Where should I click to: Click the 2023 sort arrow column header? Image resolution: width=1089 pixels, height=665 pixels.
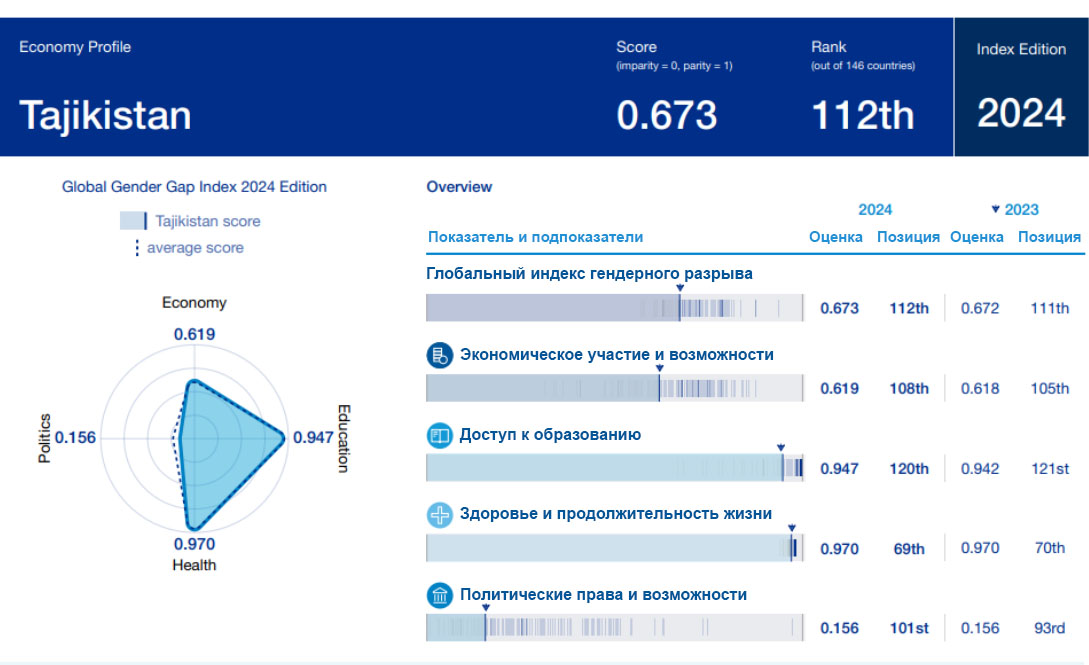click(x=1014, y=210)
